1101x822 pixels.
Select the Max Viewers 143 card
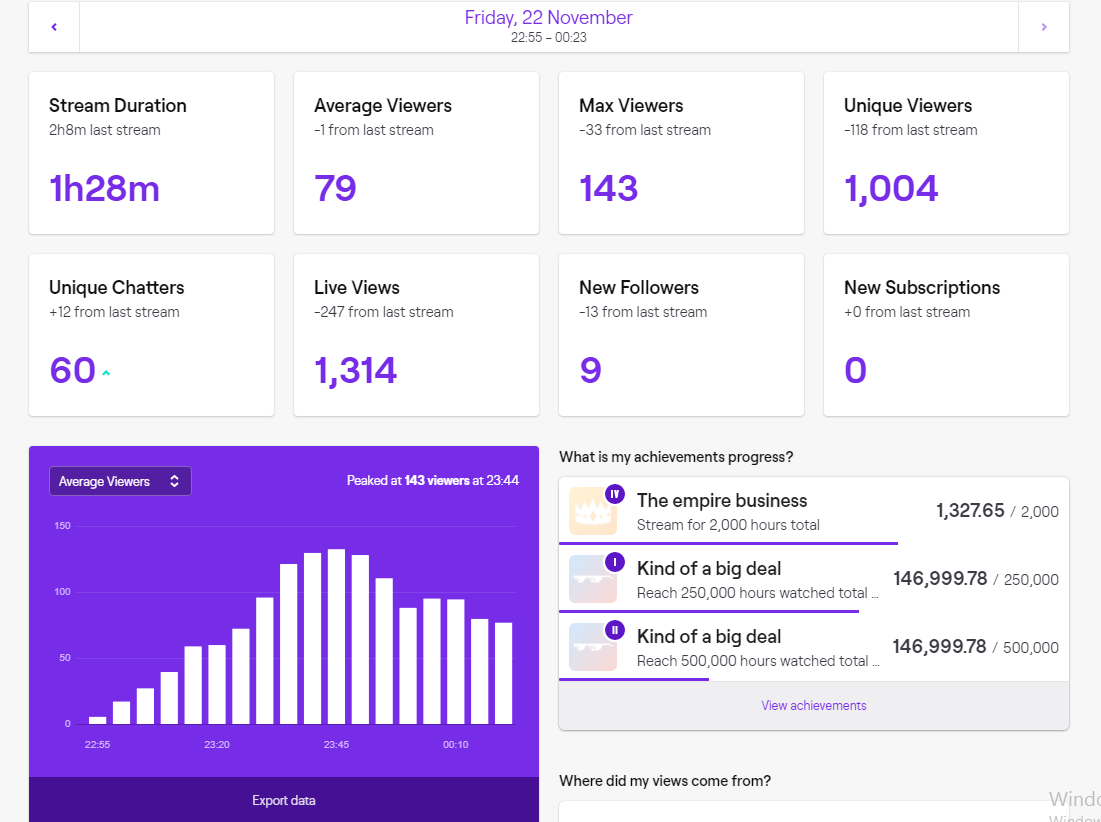tap(681, 153)
